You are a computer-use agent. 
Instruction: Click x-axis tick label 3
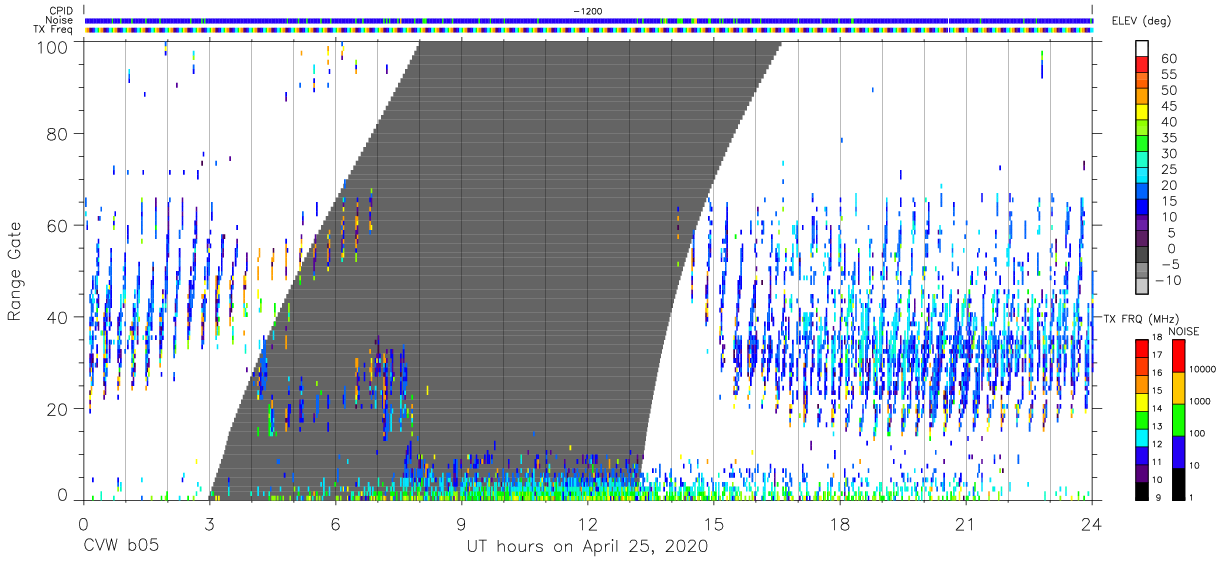point(209,523)
